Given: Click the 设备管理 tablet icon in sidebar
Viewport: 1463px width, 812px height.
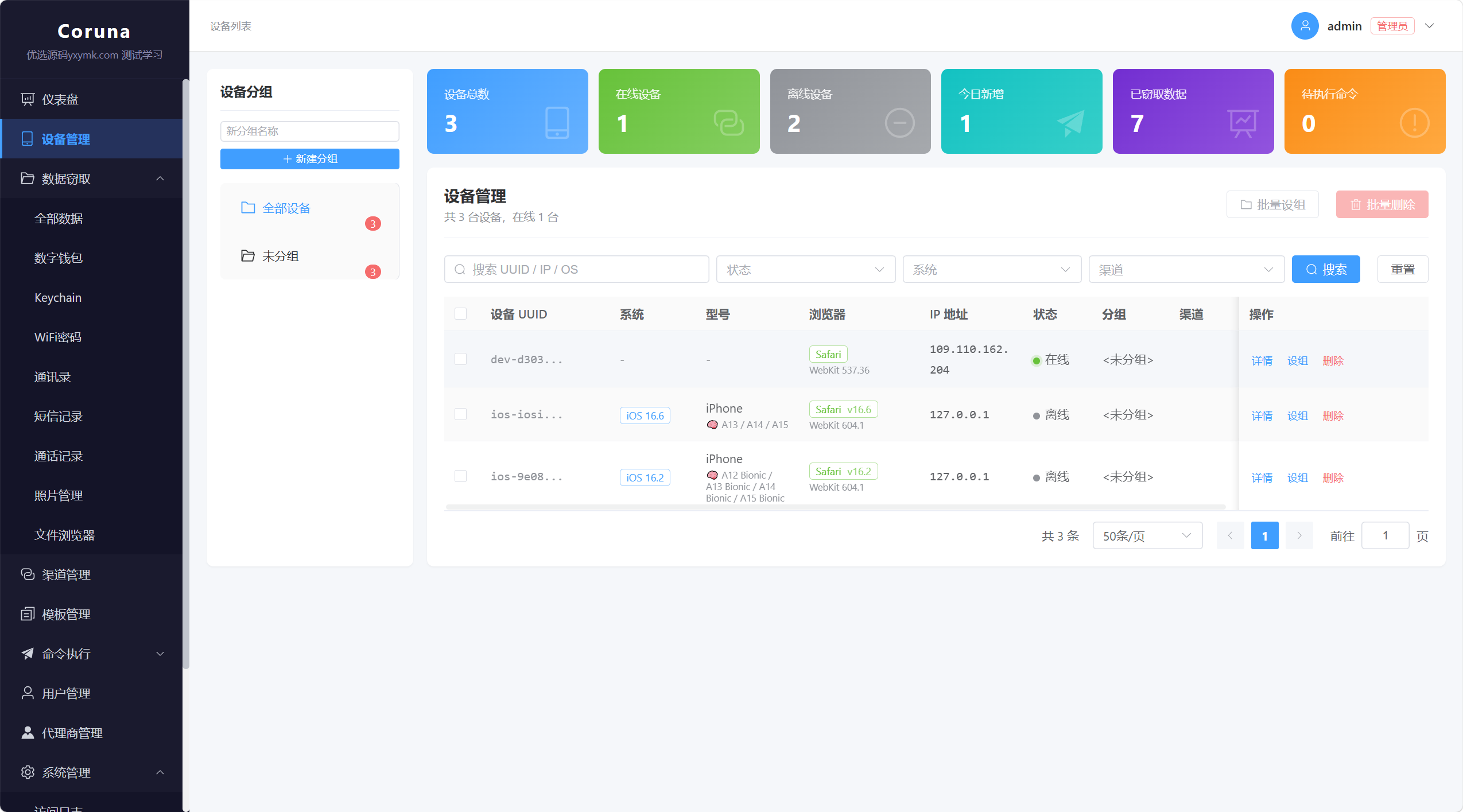Looking at the screenshot, I should click(27, 139).
